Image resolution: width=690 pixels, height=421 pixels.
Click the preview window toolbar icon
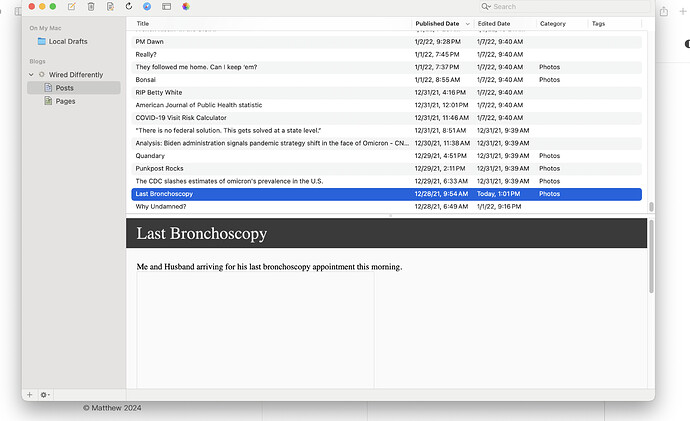coord(166,7)
